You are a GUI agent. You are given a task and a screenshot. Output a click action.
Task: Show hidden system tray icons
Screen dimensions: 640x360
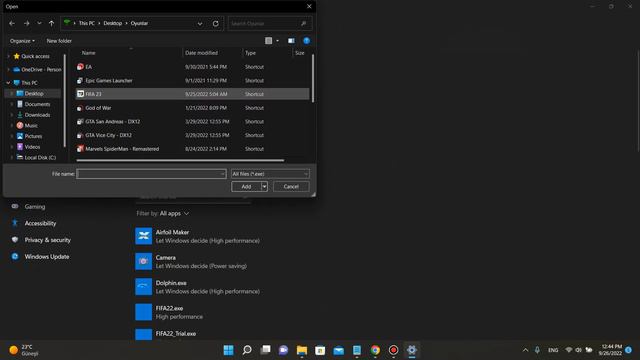[525, 350]
